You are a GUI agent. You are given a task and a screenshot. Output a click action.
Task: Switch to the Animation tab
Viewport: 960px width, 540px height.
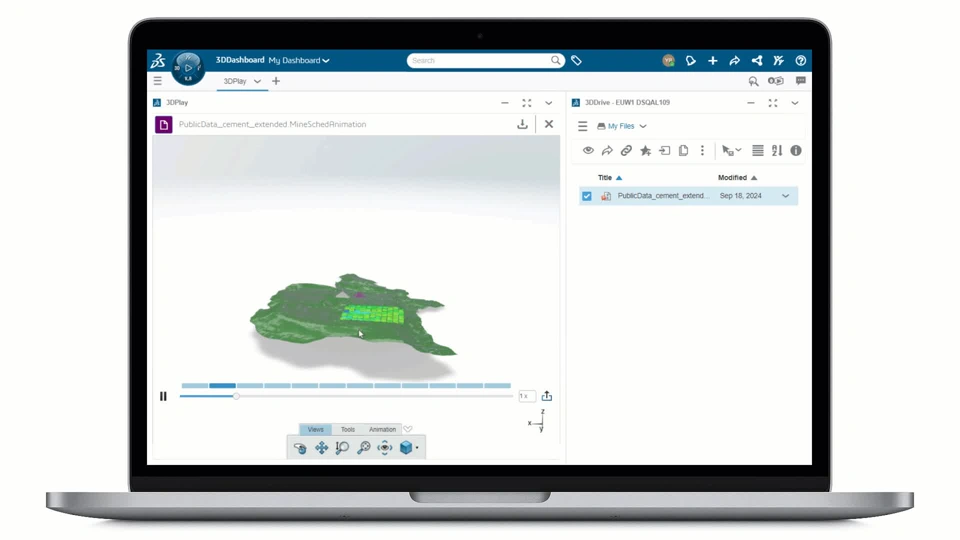click(x=382, y=429)
